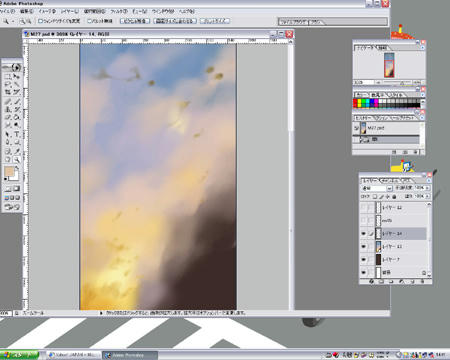
Task: Open the Layers panel flyout menu
Action: (429, 180)
